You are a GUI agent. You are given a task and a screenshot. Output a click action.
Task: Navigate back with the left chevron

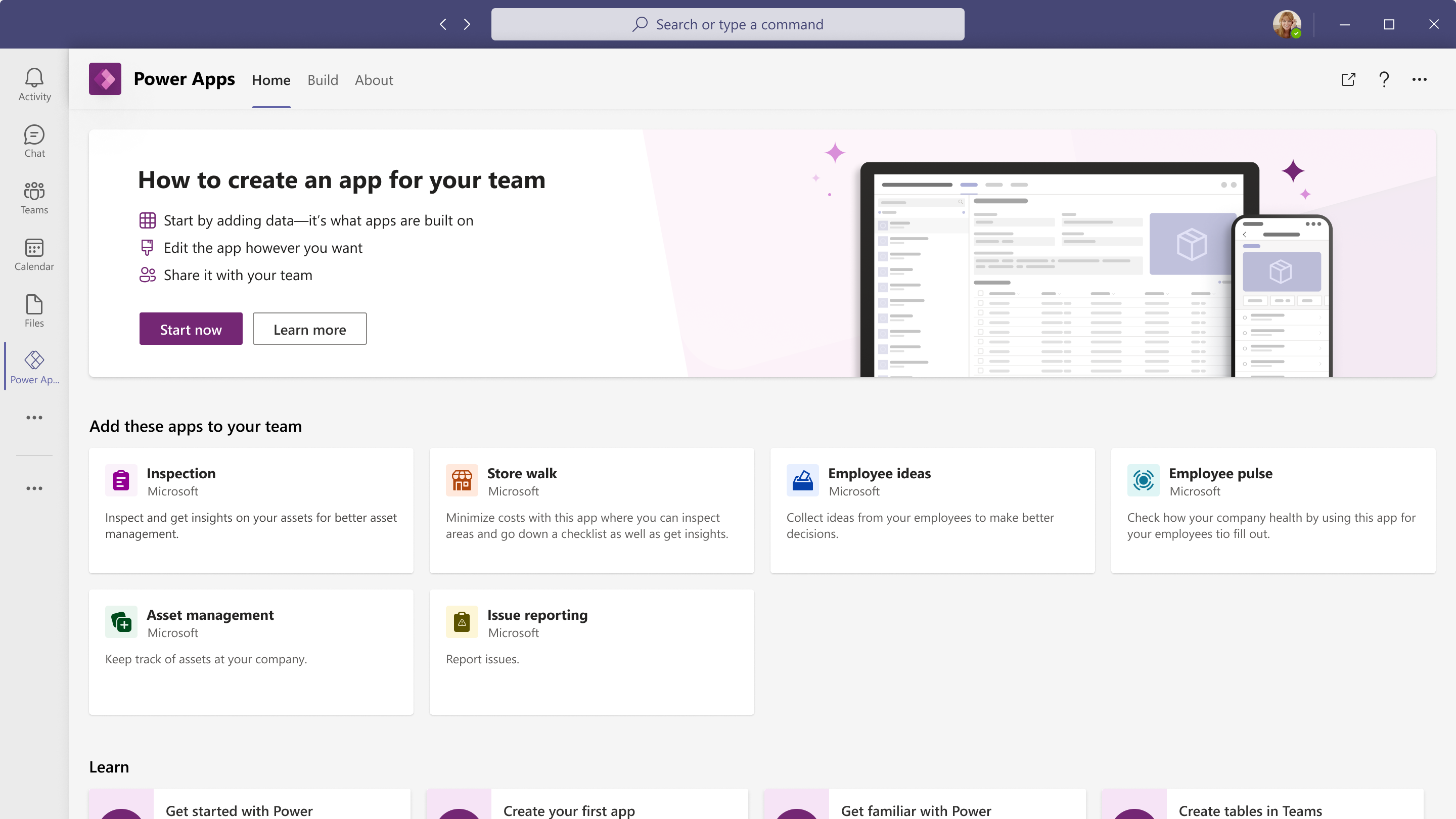pyautogui.click(x=443, y=24)
